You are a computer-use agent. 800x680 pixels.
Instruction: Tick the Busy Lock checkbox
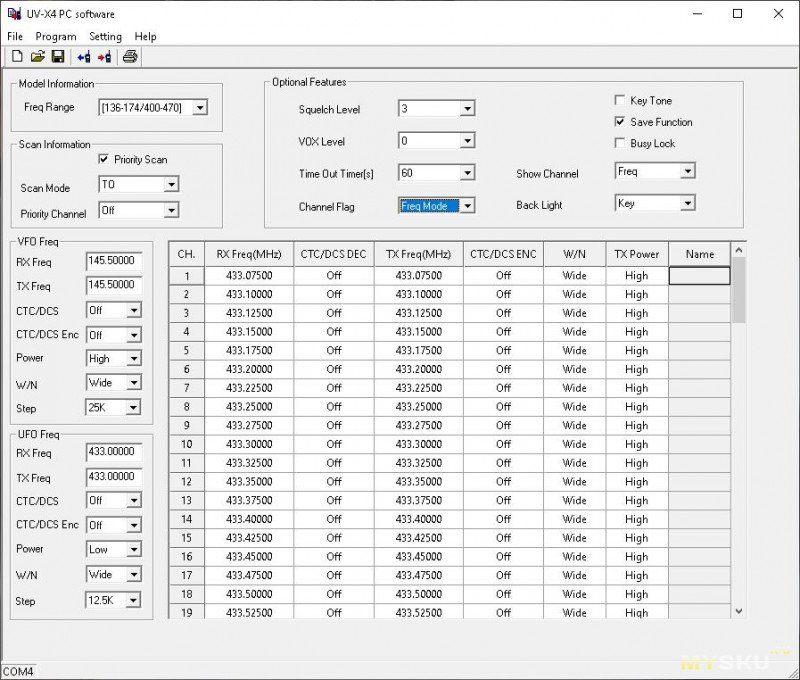pos(620,144)
